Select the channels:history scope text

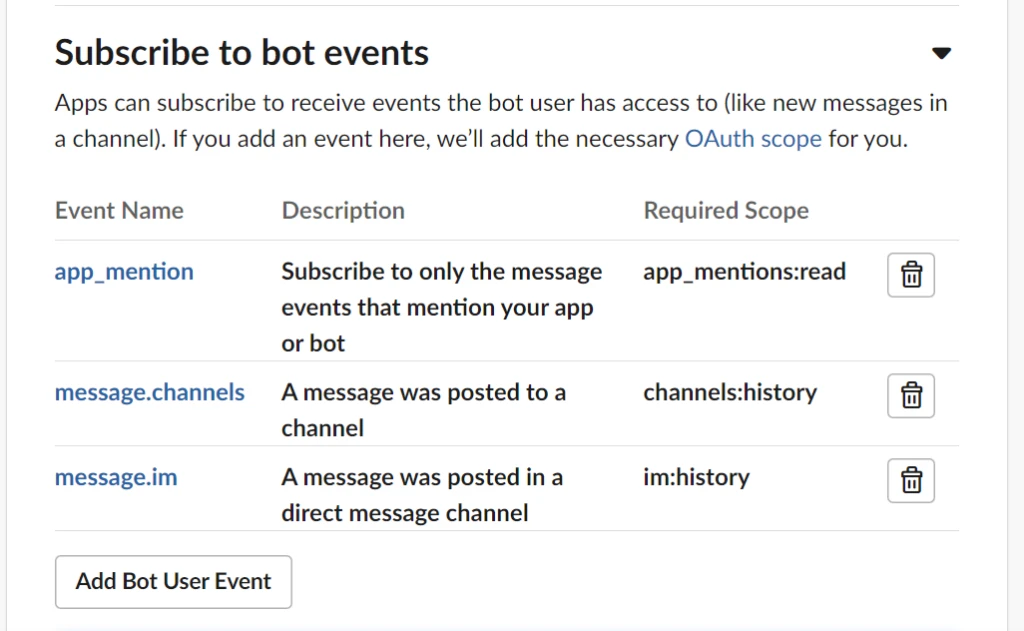730,392
